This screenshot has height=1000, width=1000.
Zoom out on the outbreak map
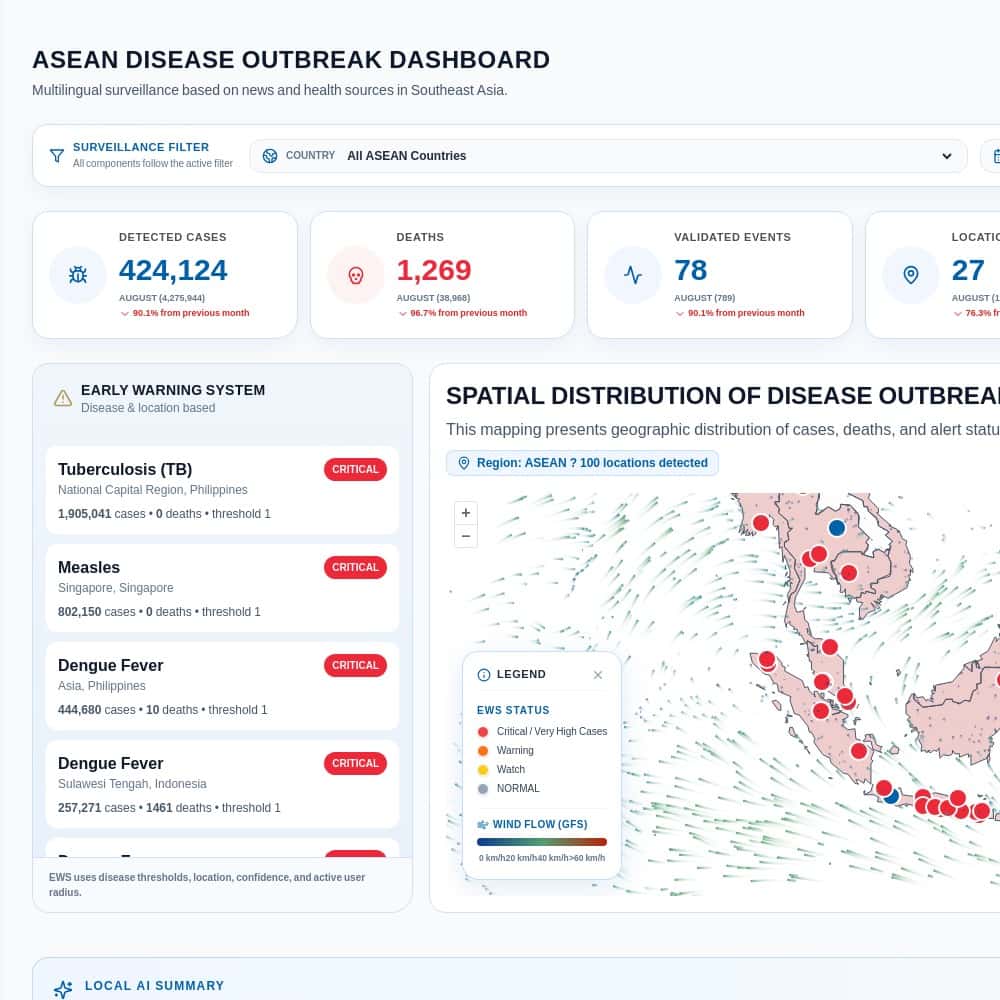(466, 536)
